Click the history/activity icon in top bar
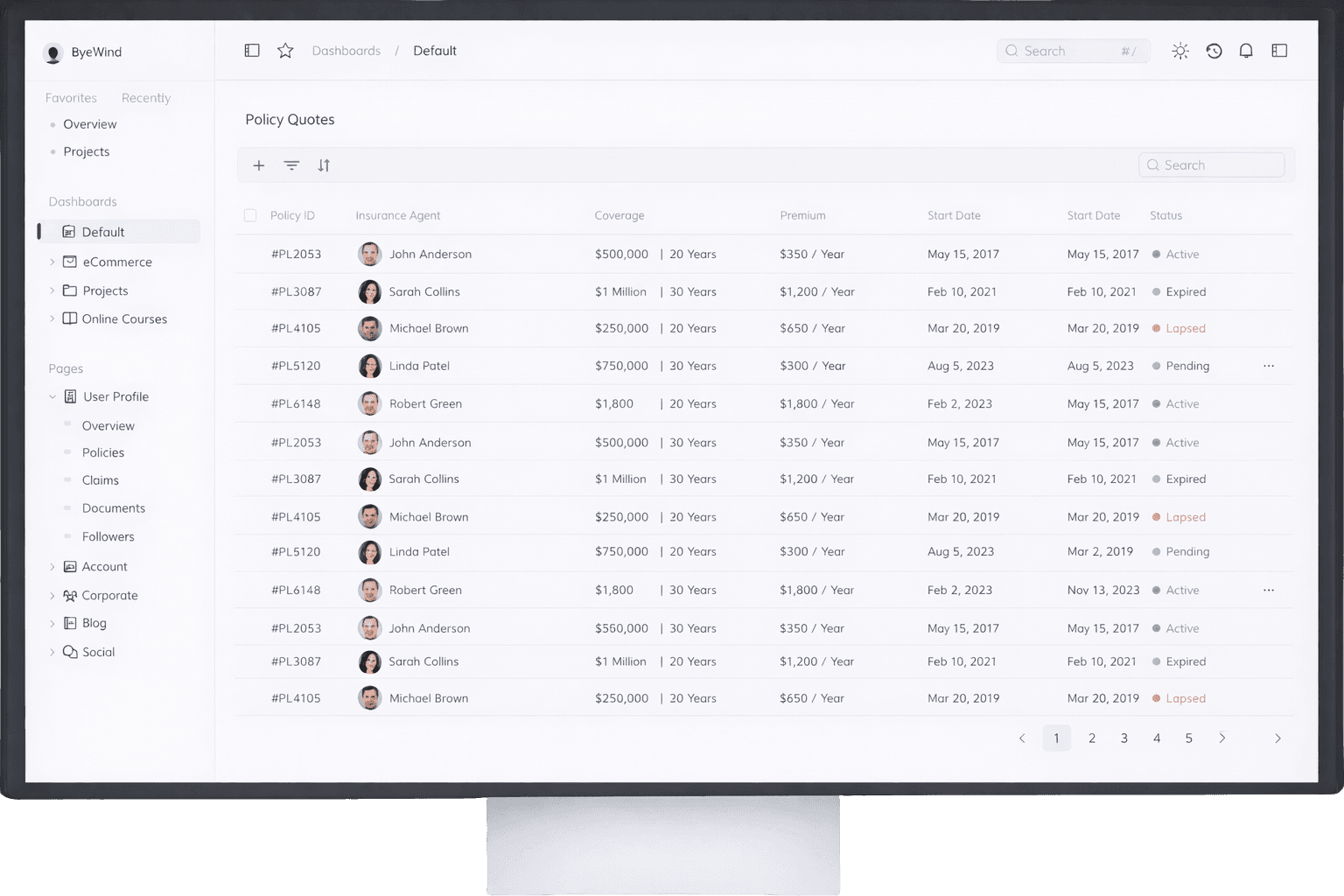Image resolution: width=1344 pixels, height=896 pixels. pos(1214,51)
